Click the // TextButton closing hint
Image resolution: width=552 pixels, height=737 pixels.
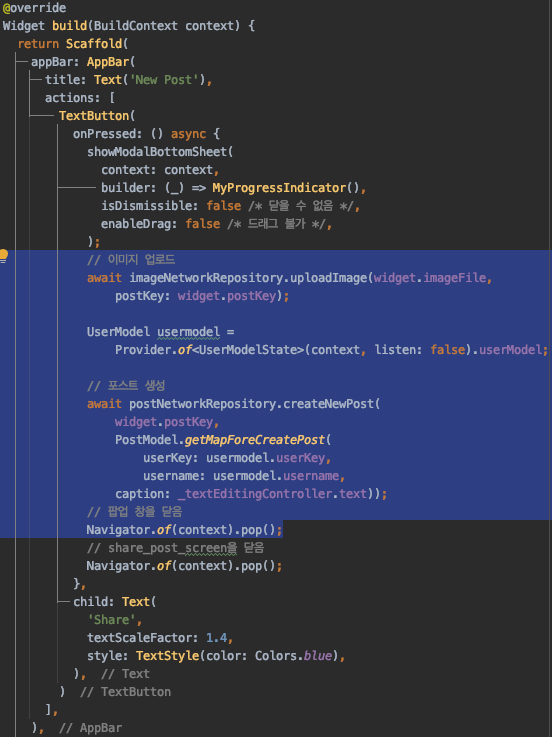126,692
